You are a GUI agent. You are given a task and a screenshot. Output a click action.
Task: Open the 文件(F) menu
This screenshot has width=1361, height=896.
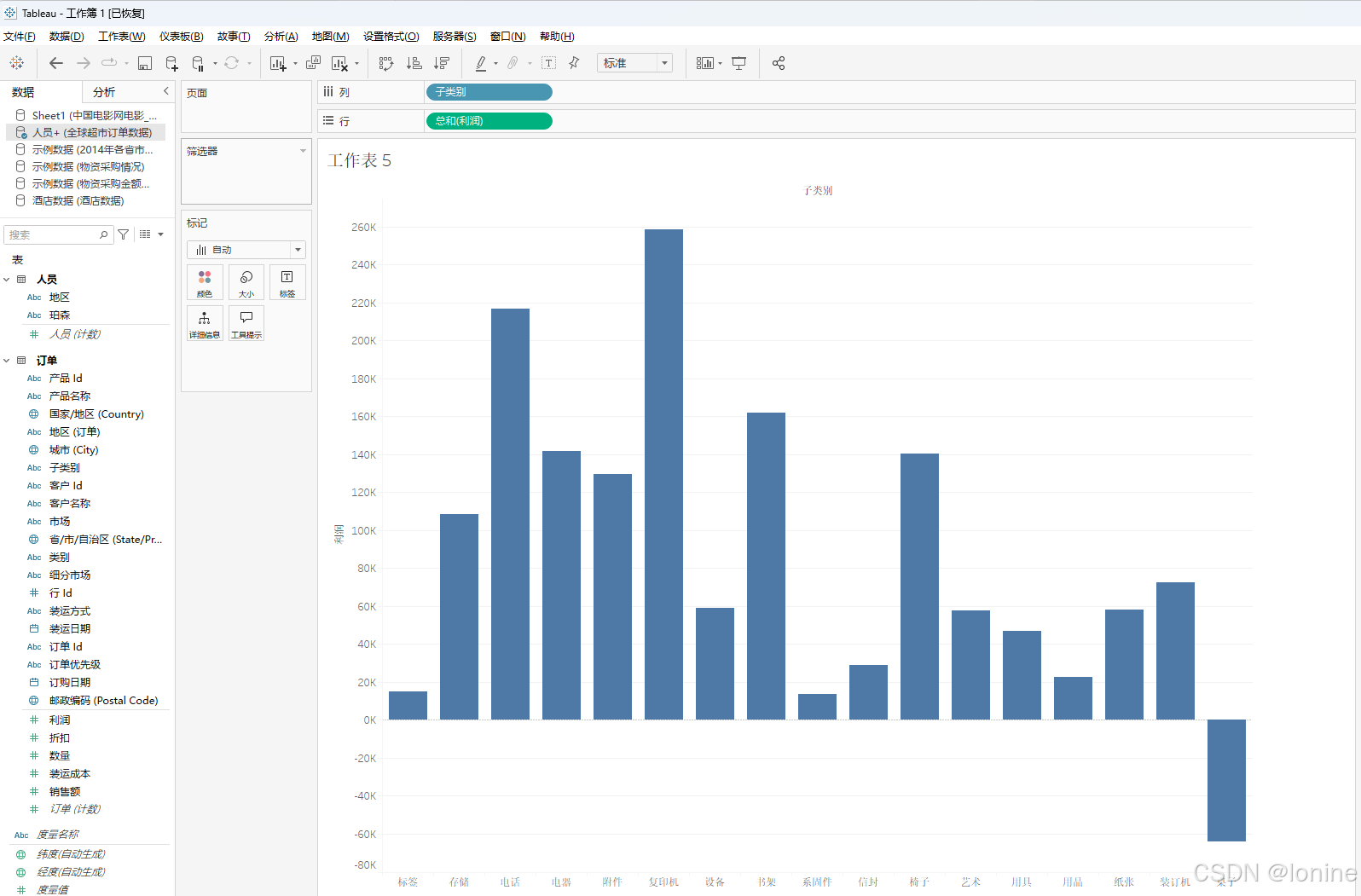pyautogui.click(x=20, y=37)
